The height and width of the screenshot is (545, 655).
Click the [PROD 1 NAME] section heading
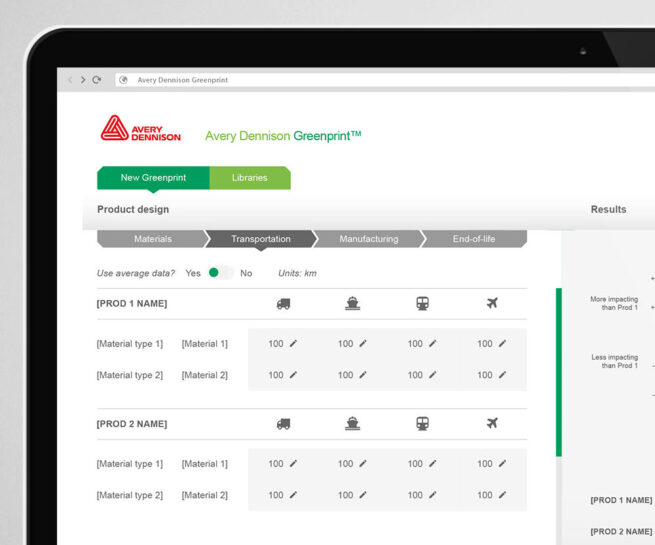tap(132, 304)
